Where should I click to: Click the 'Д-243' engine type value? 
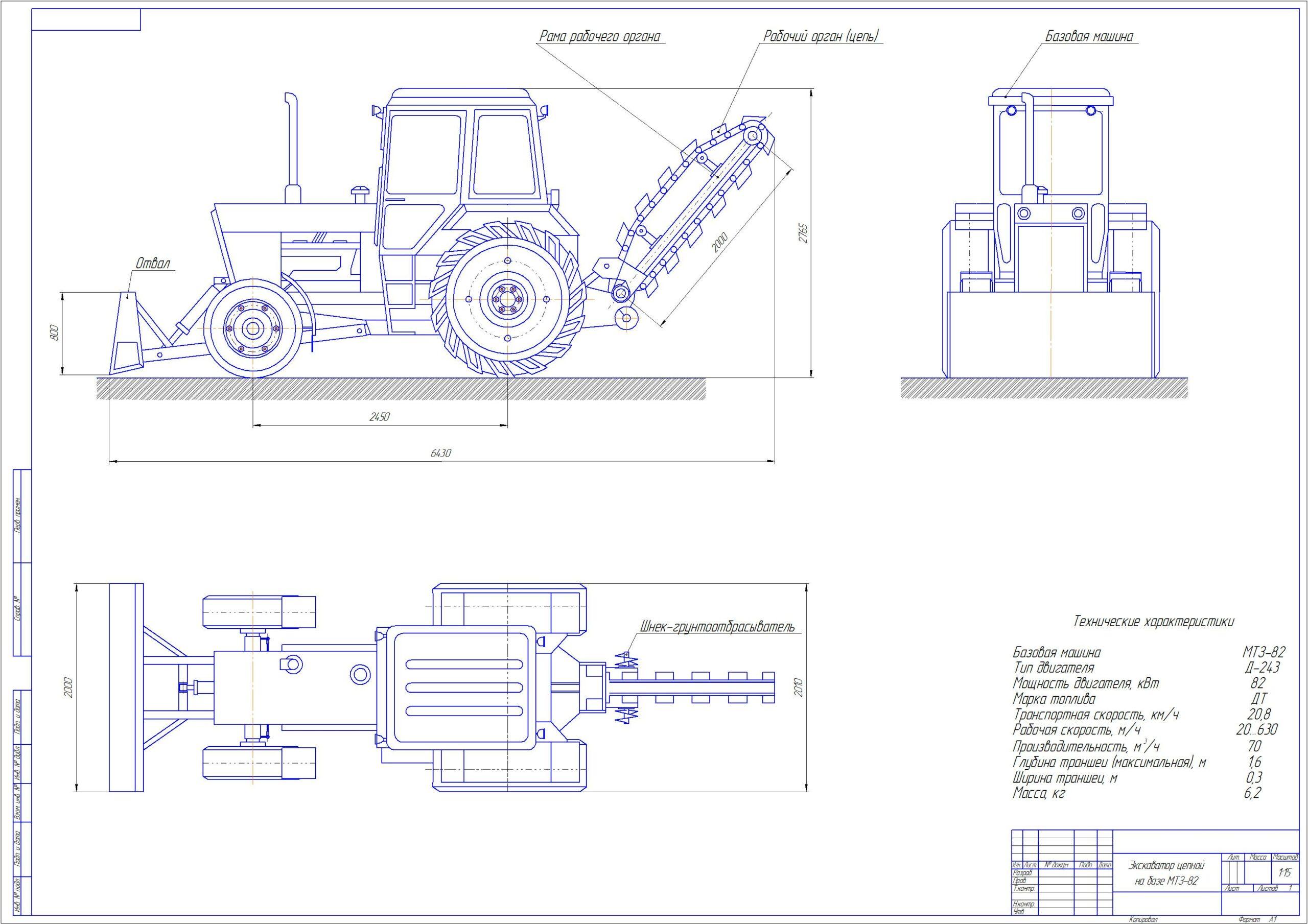coord(1262,668)
